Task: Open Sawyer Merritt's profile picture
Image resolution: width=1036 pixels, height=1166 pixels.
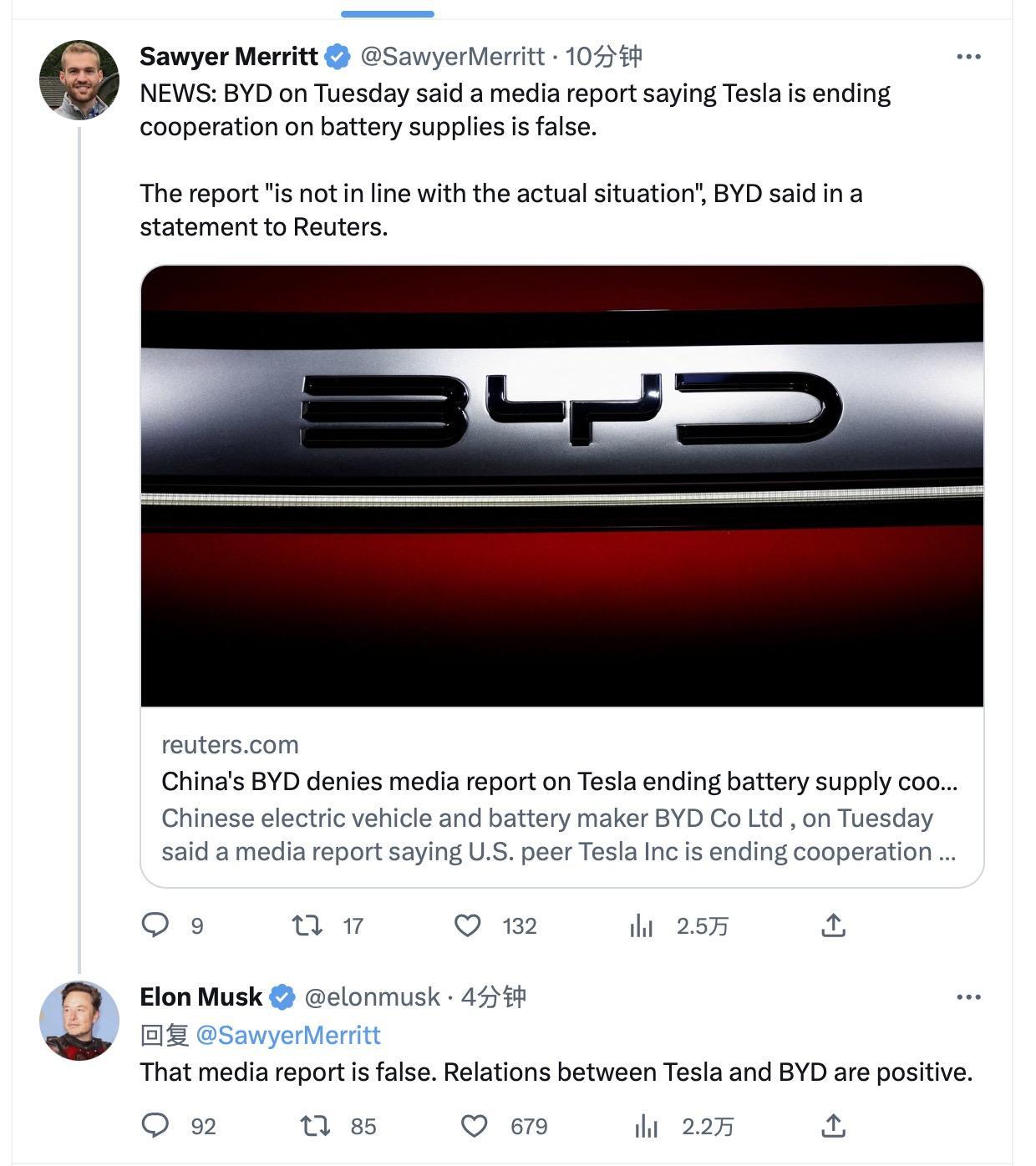Action: (79, 80)
